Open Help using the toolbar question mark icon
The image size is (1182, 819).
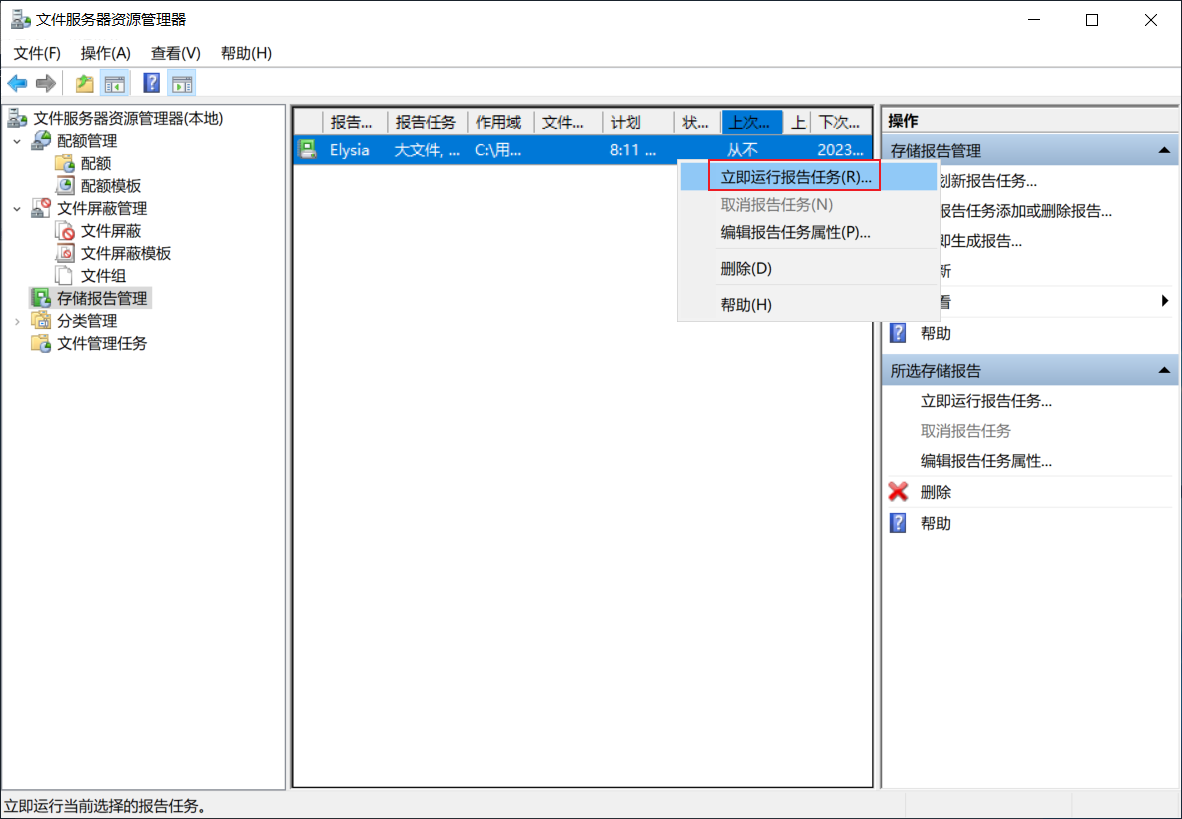(x=152, y=83)
